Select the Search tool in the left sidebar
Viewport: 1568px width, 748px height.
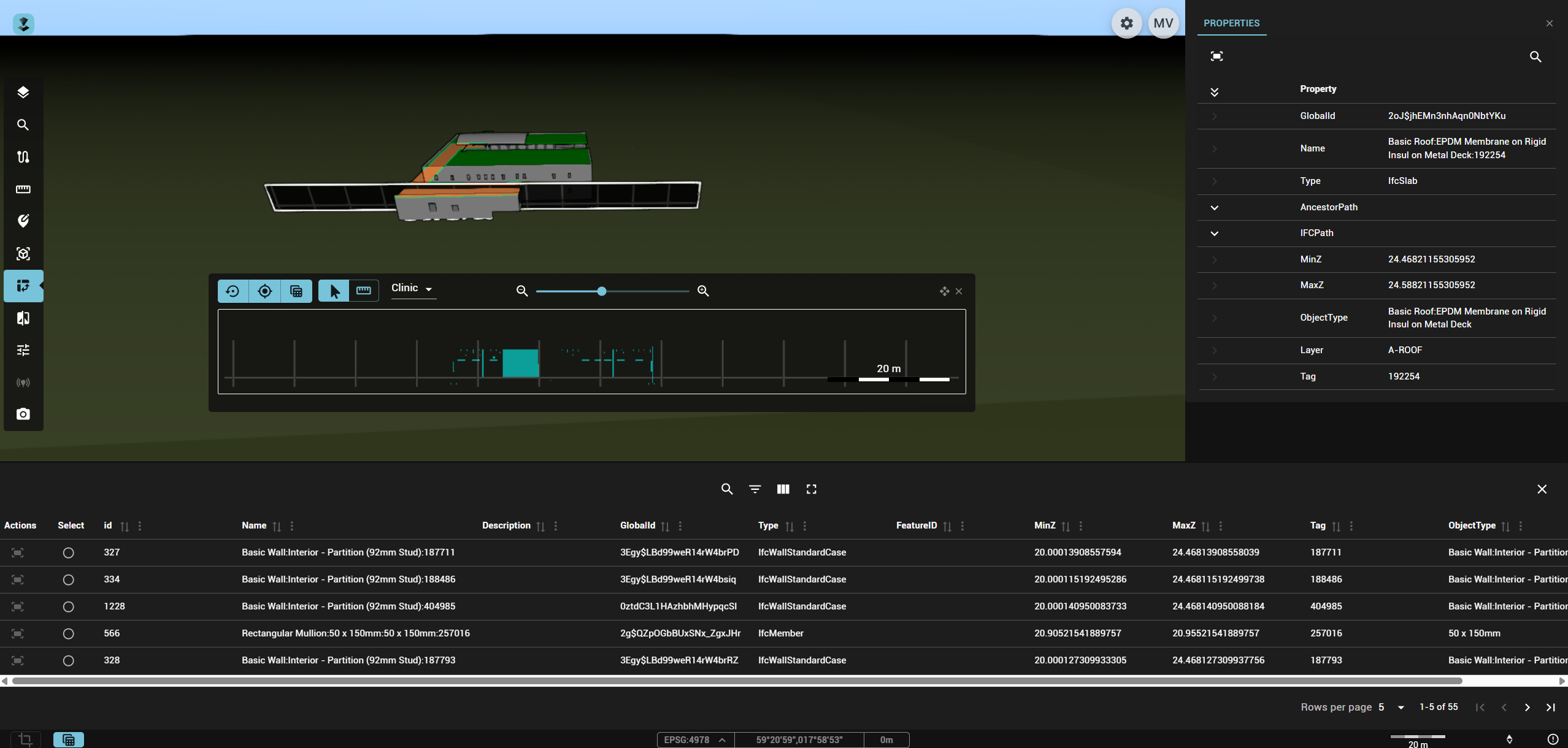tap(23, 125)
